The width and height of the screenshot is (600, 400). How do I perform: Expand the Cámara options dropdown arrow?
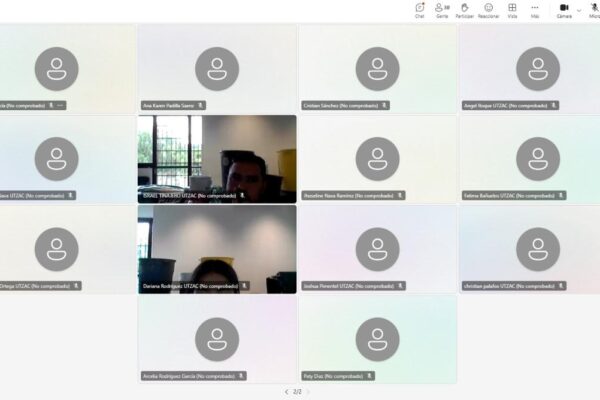tap(579, 10)
